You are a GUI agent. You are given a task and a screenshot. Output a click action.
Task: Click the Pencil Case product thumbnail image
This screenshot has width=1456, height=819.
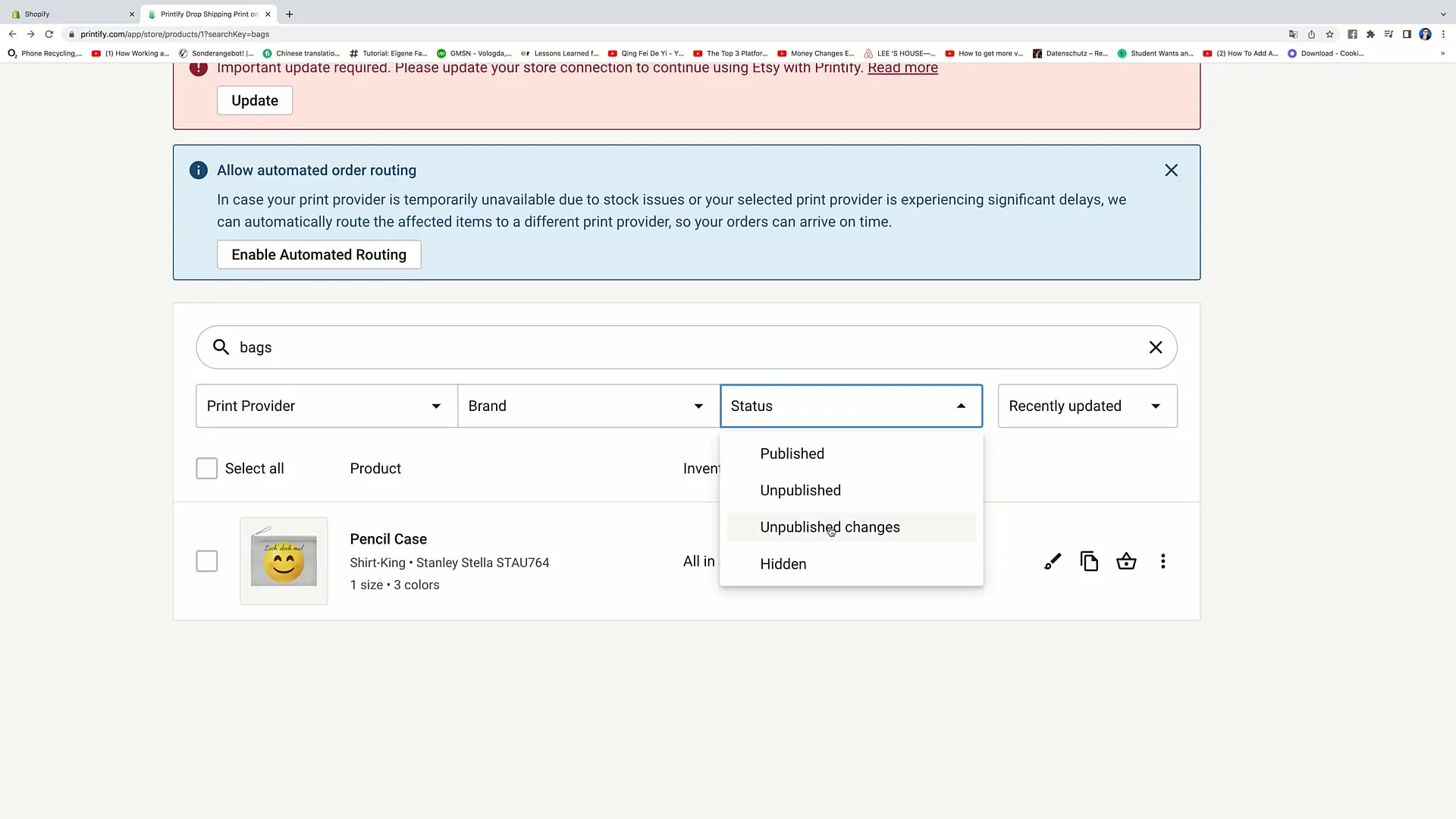tap(284, 561)
